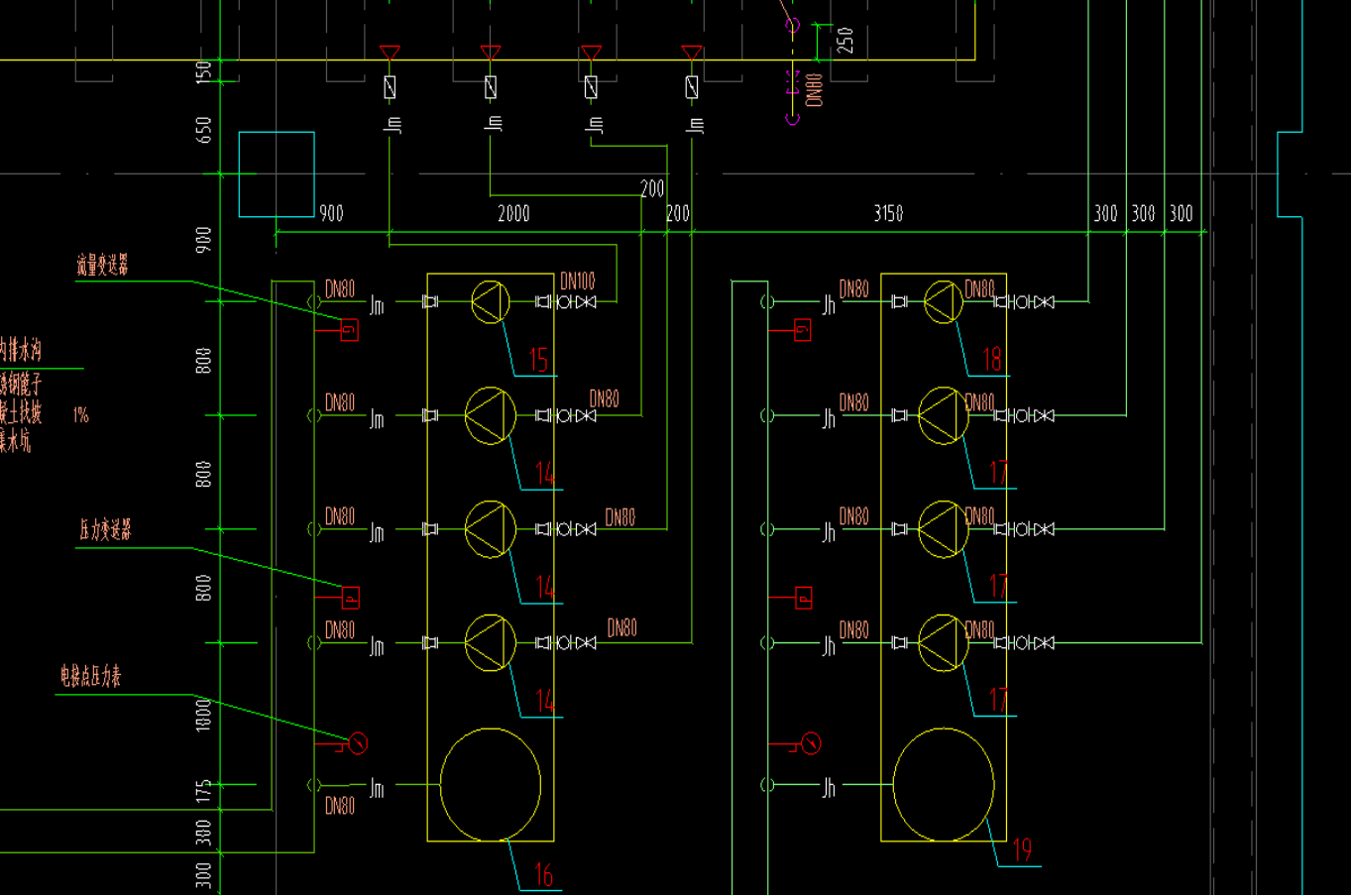The image size is (1351, 896).
Task: Select the pump symbol tagged 18
Action: click(x=943, y=302)
